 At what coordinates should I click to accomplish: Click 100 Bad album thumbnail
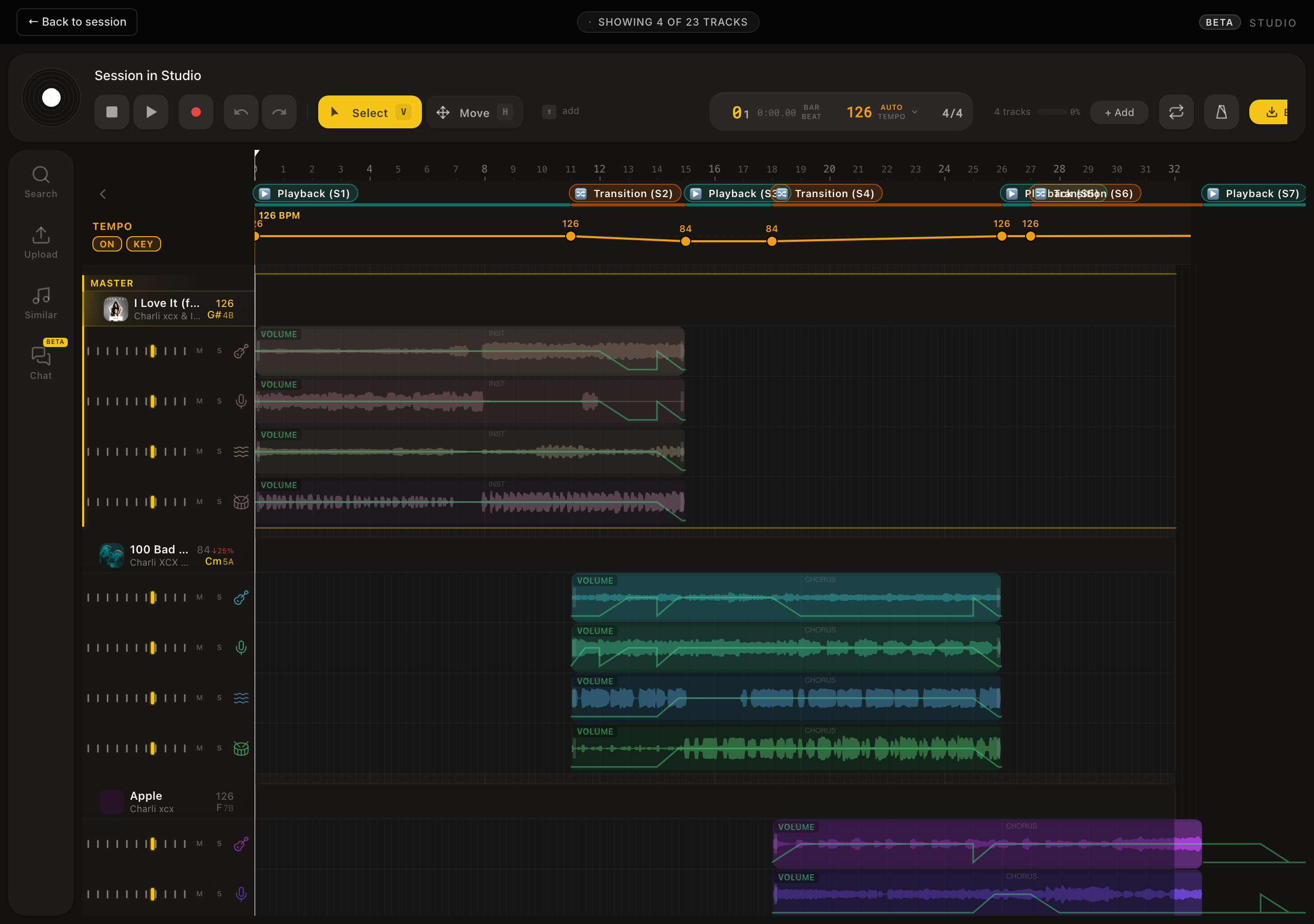coord(111,555)
